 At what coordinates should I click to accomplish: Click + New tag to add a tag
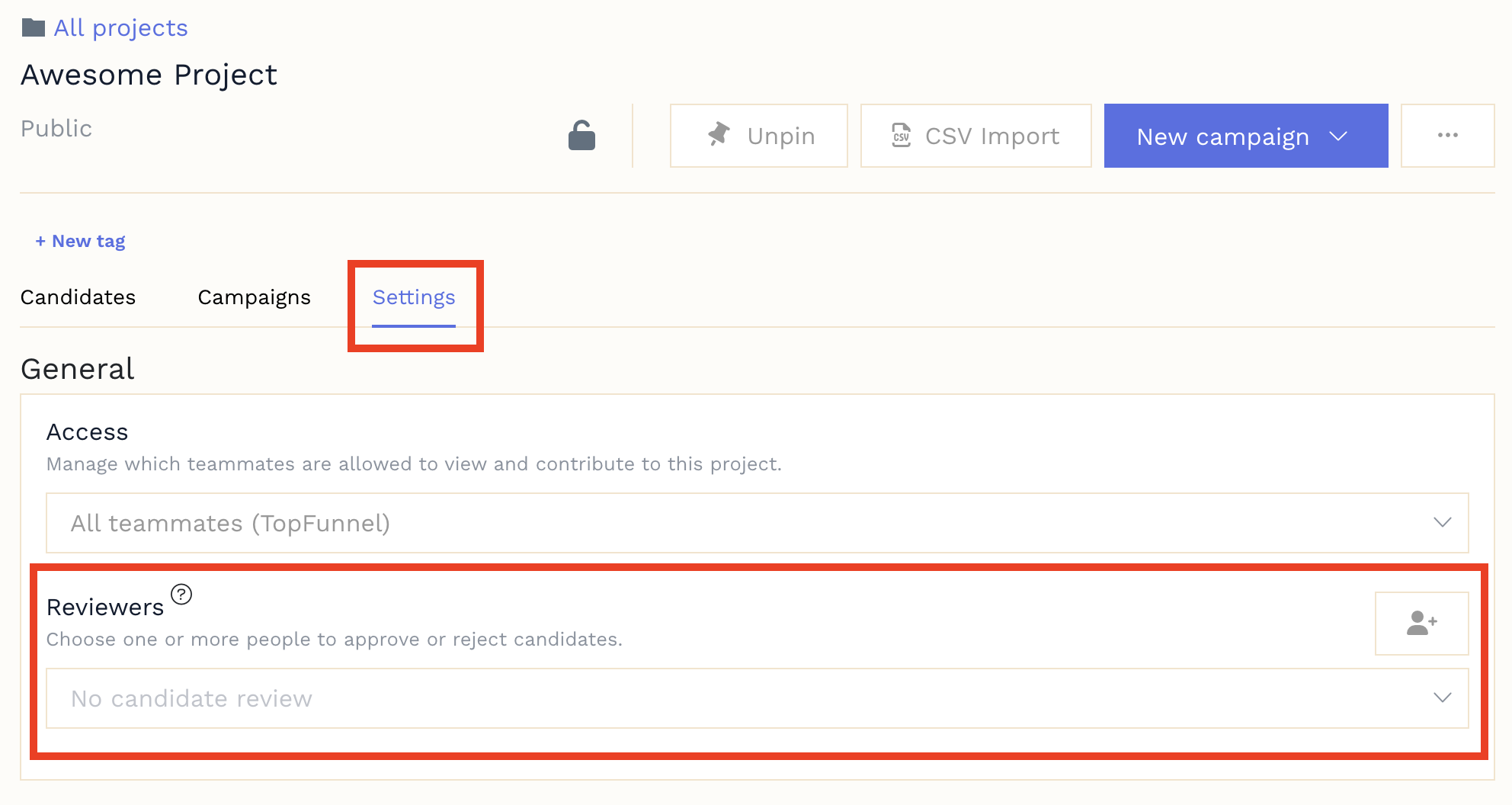pos(79,241)
